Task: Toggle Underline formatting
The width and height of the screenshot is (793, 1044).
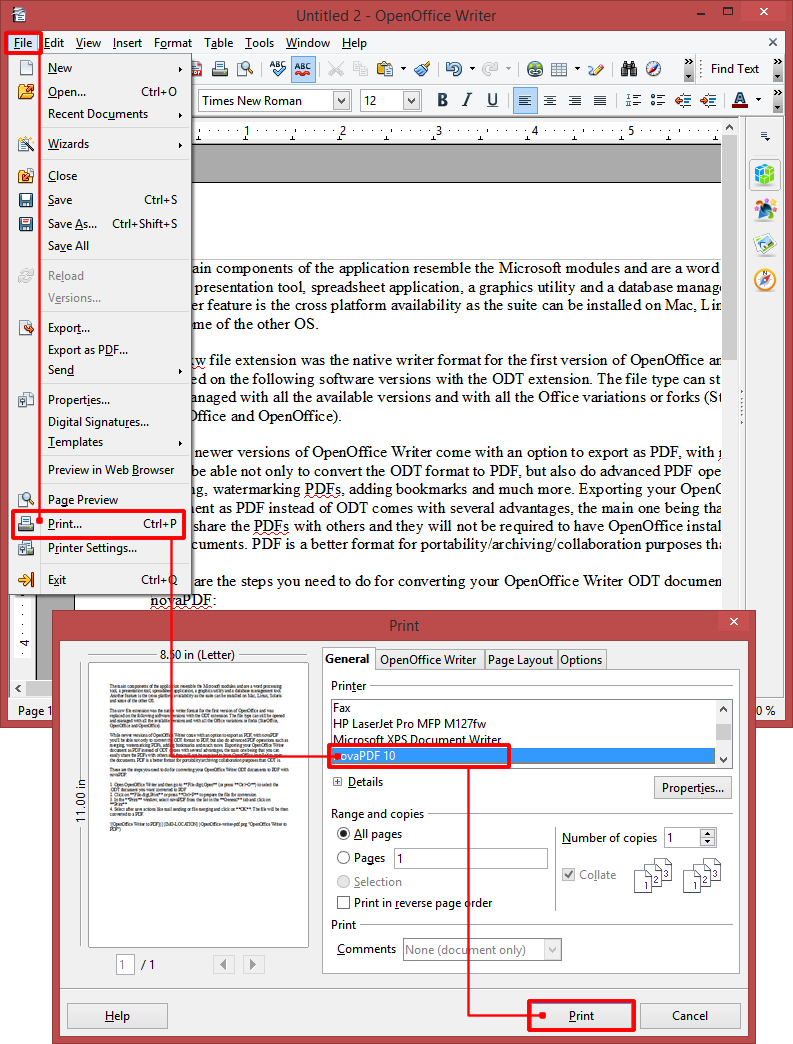Action: point(492,101)
